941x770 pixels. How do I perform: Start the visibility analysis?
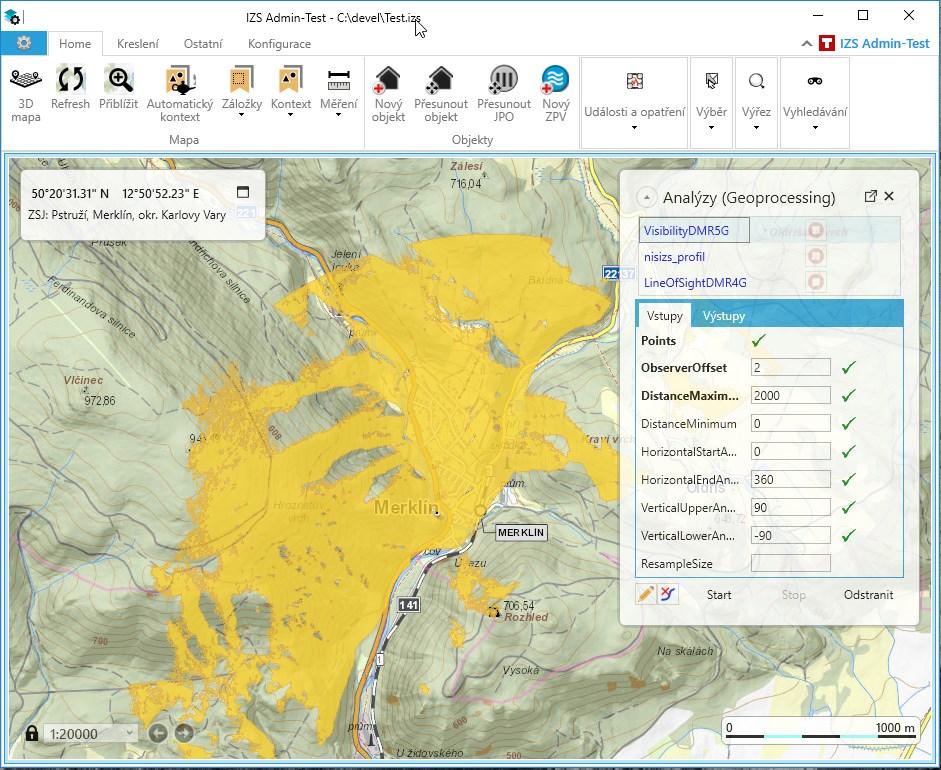[719, 595]
